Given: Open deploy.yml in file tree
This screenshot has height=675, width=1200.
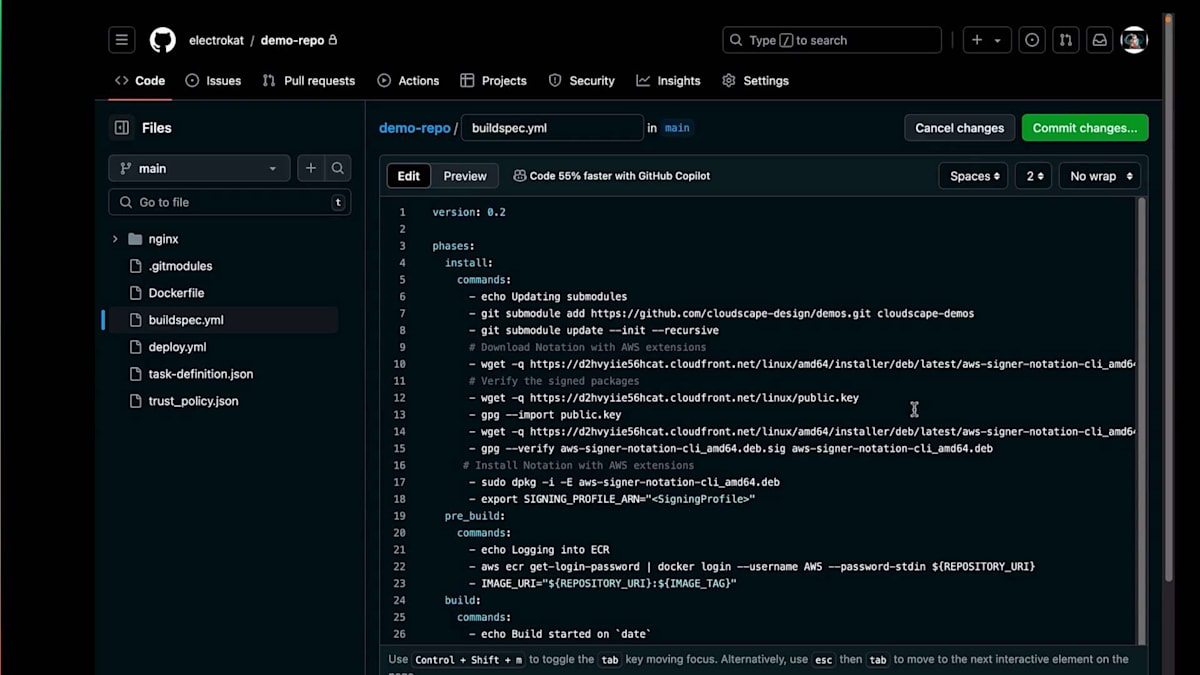Looking at the screenshot, I should click(177, 347).
